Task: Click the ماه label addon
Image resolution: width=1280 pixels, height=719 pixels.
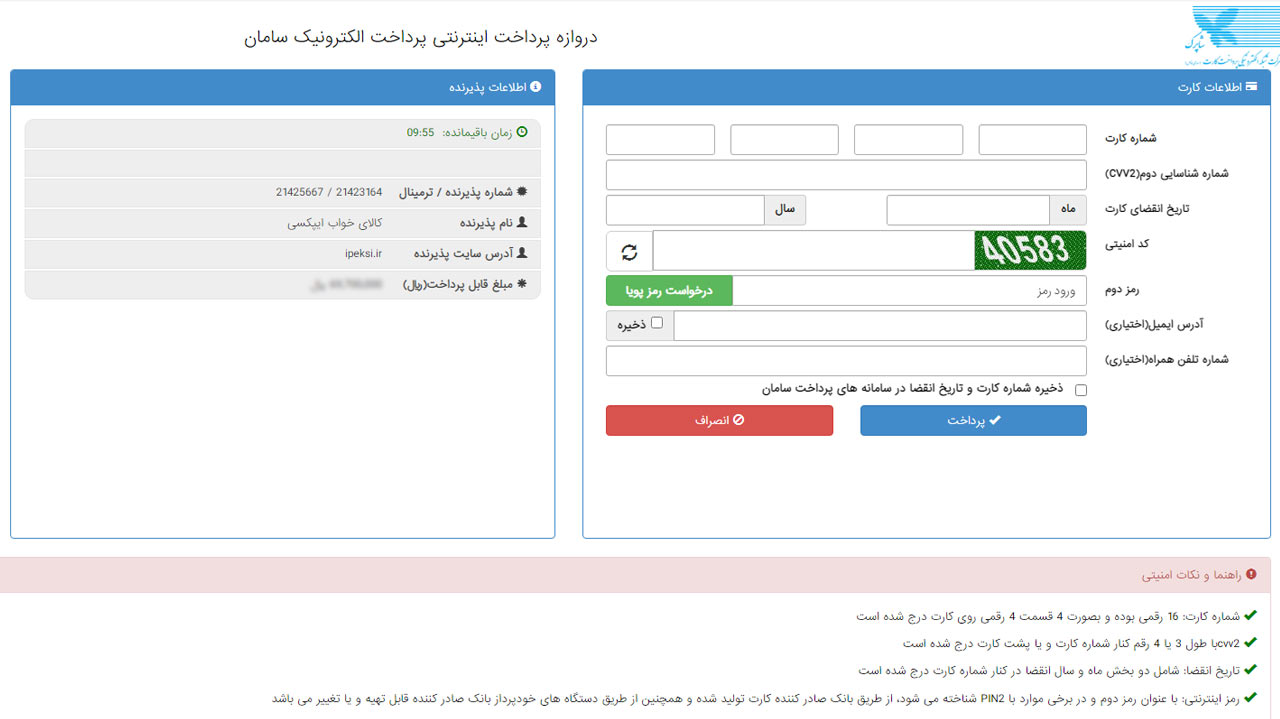Action: click(1068, 210)
